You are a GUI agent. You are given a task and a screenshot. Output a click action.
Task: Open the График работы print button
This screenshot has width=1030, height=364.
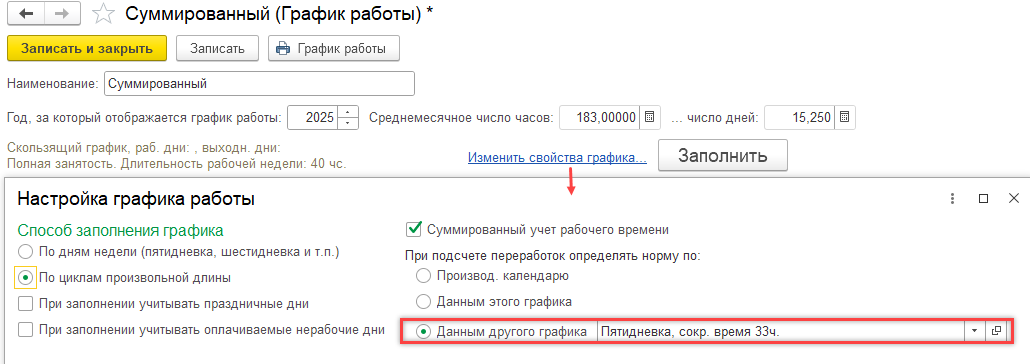click(334, 49)
